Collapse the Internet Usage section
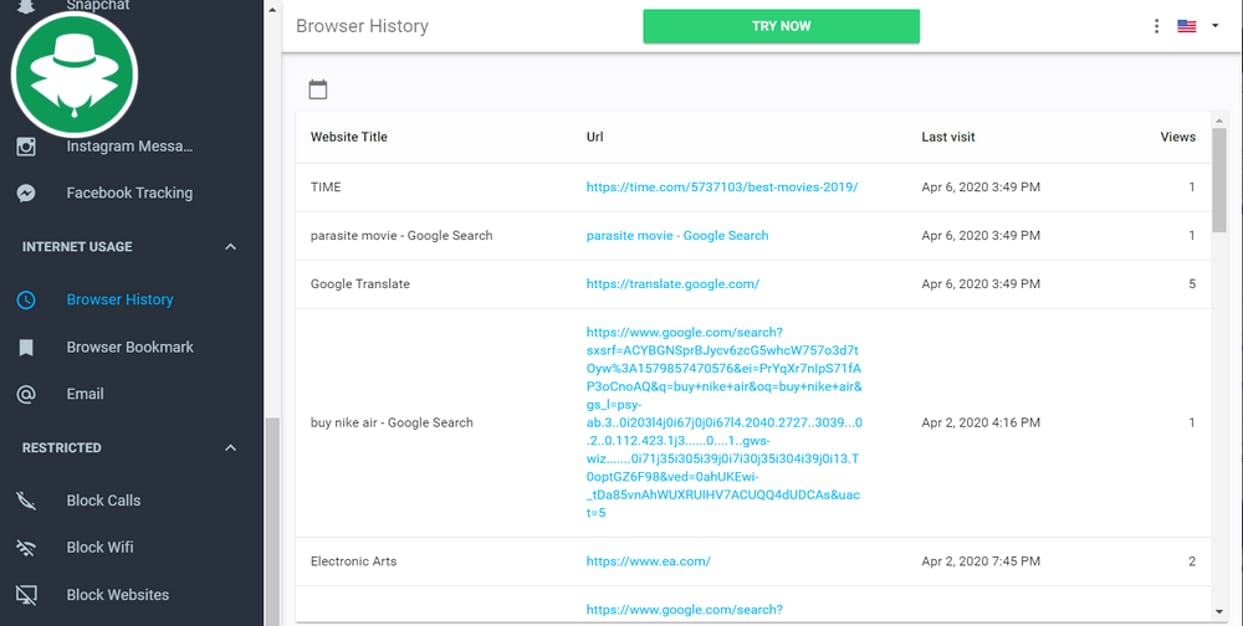This screenshot has height=626, width=1243. point(230,247)
